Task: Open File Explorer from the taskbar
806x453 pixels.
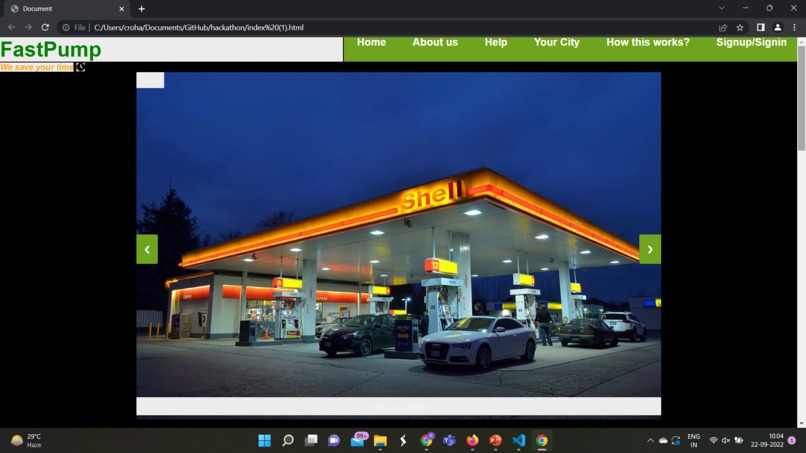Action: pyautogui.click(x=380, y=441)
